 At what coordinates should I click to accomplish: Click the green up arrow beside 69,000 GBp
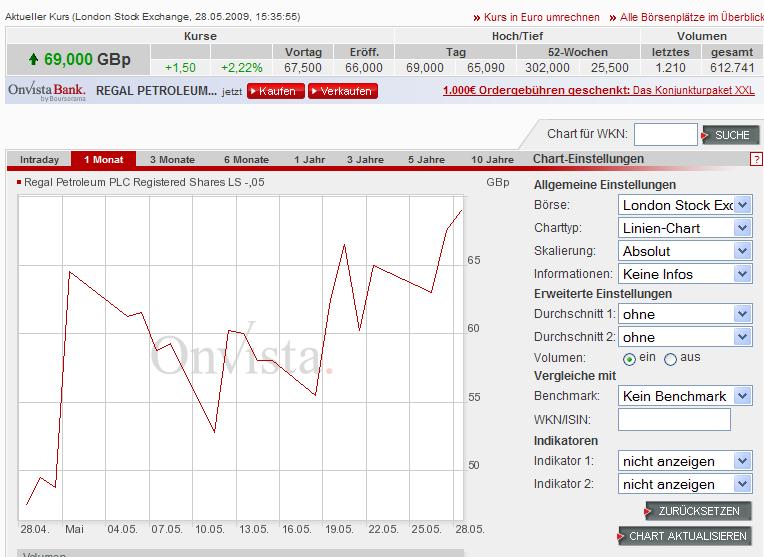[x=33, y=59]
